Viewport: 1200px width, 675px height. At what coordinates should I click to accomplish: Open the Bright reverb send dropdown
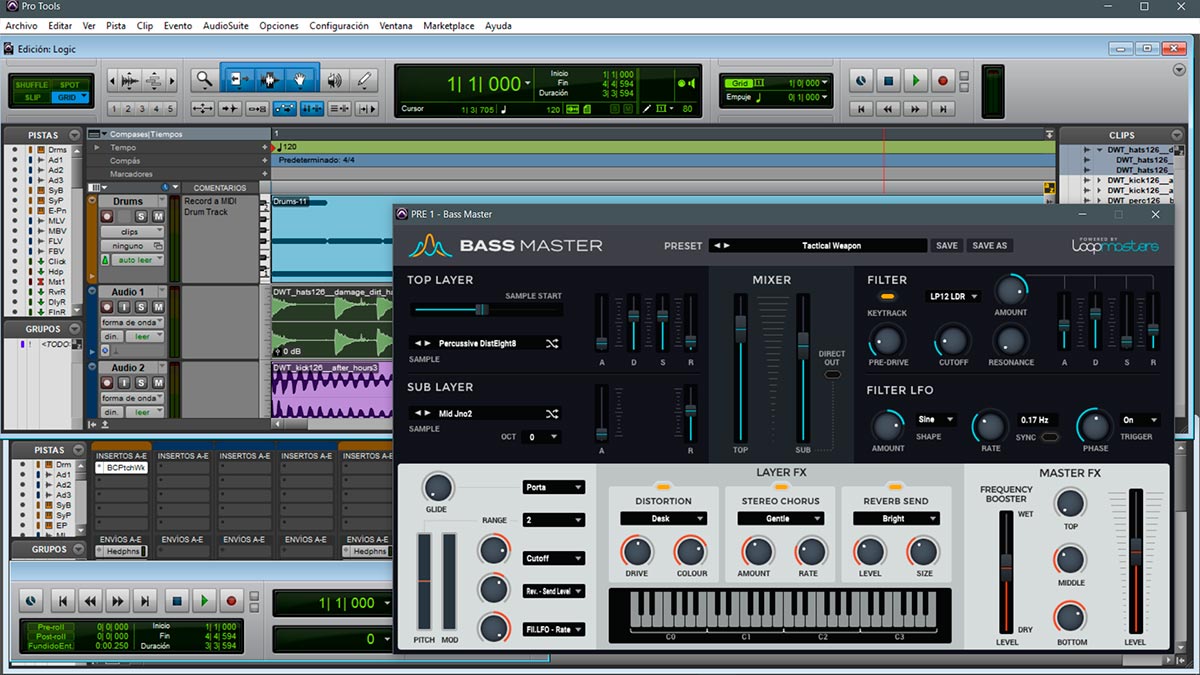click(x=896, y=519)
